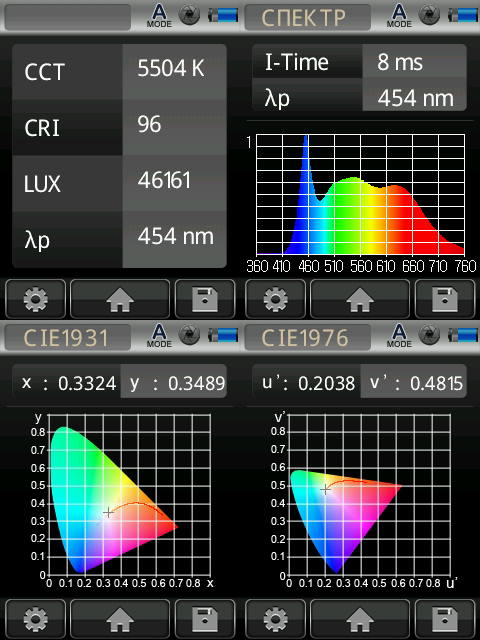Click the A MODE icon beside СПЕКТР title

tap(399, 16)
